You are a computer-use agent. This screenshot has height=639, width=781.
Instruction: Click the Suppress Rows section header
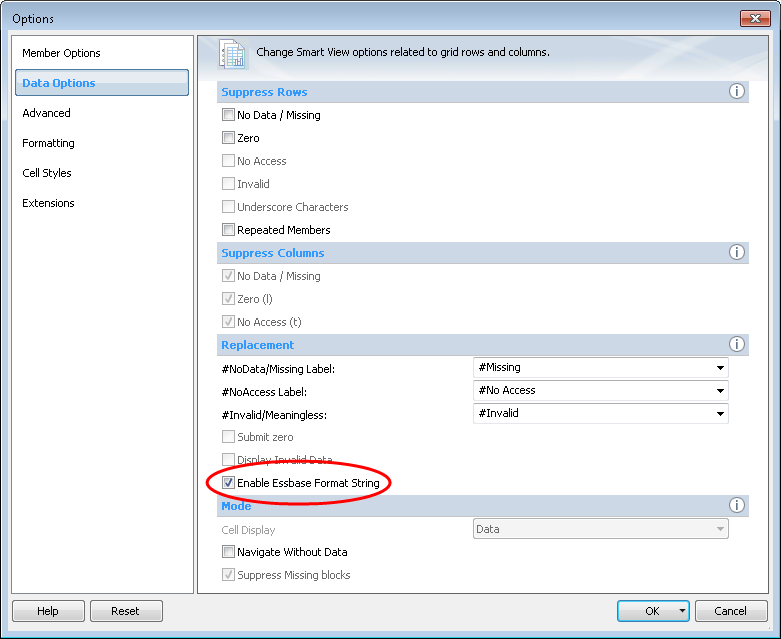(264, 92)
